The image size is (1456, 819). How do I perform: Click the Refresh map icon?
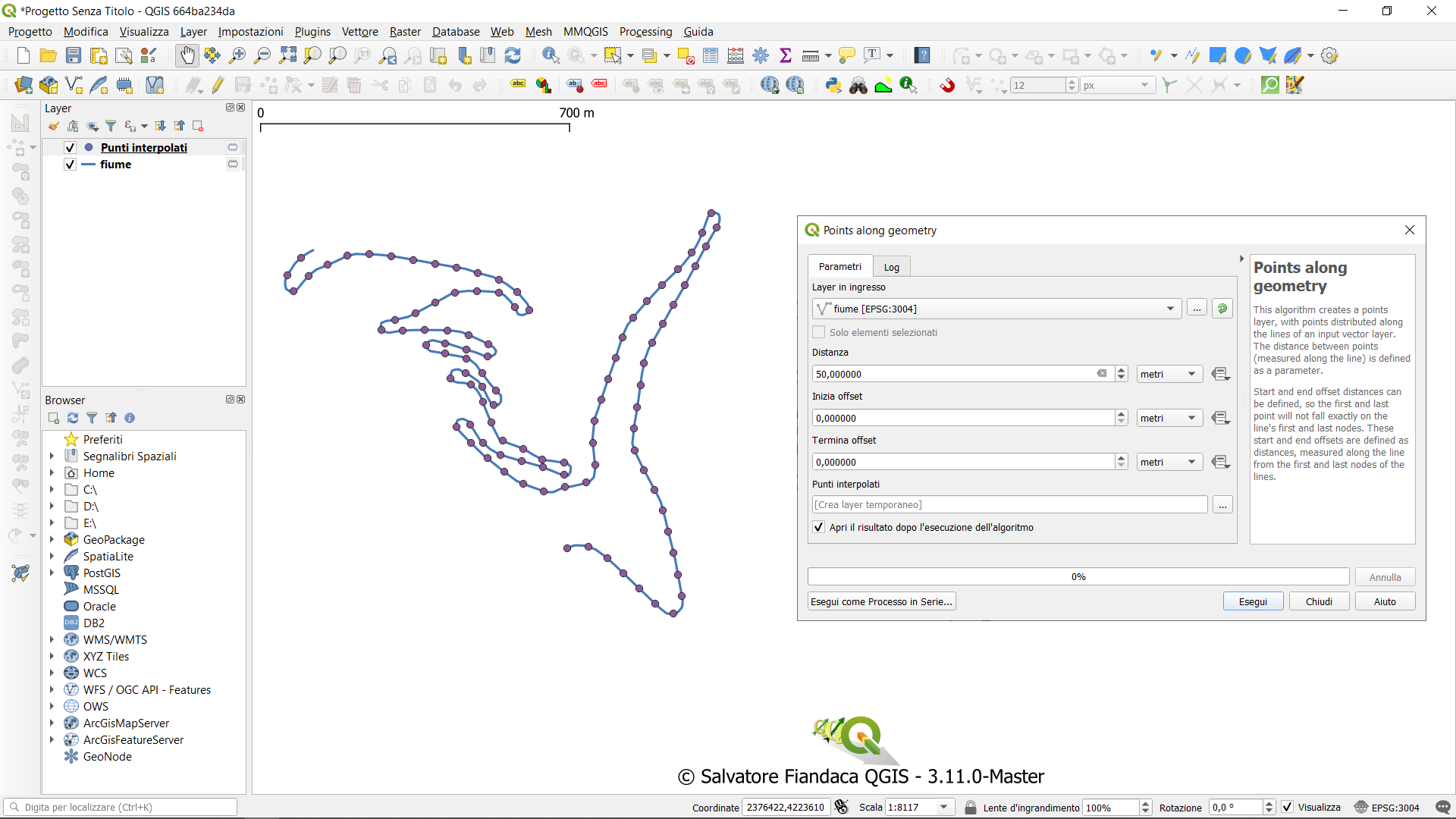[x=513, y=55]
